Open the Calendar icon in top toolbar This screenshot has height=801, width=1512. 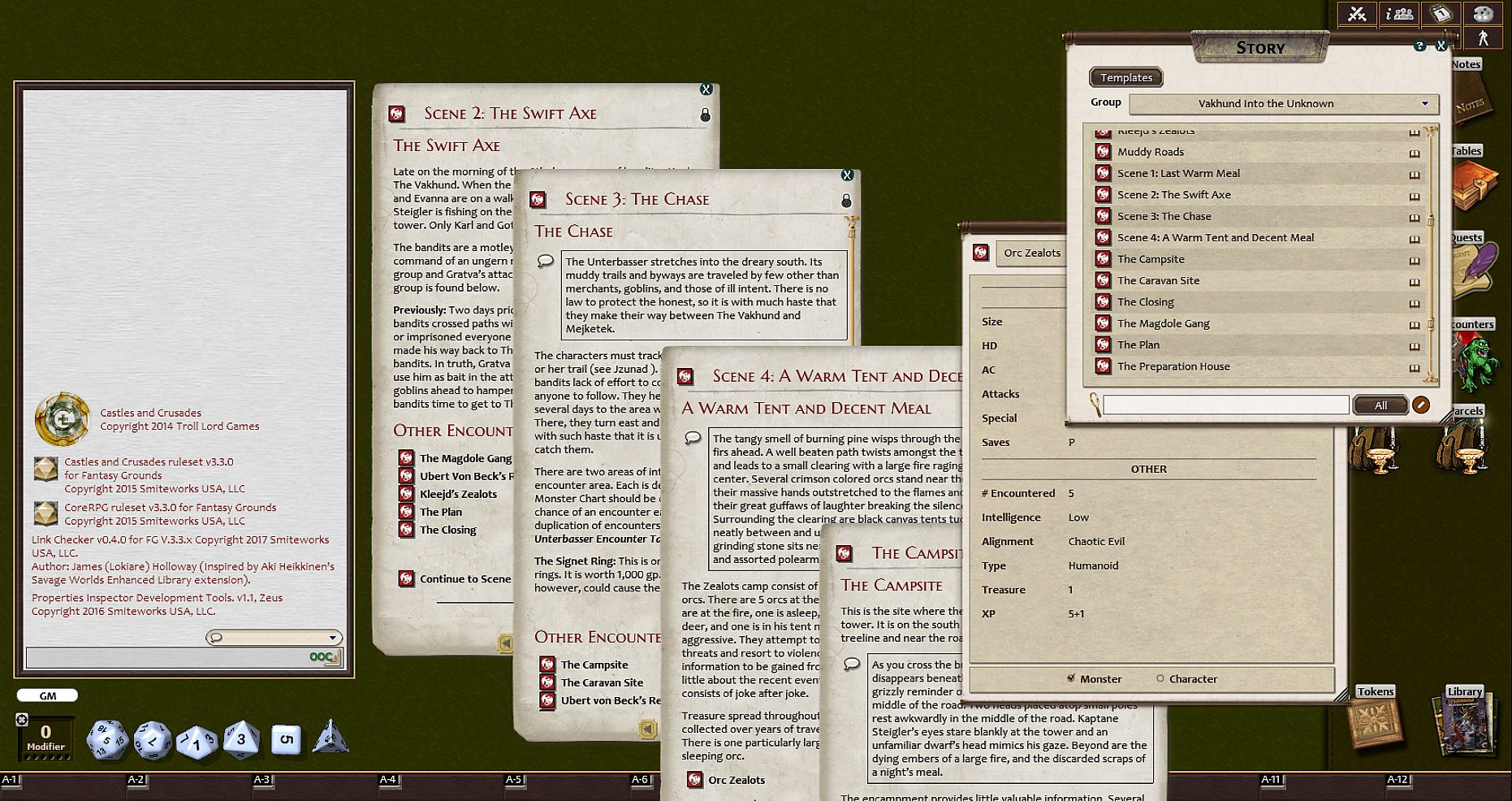1441,14
